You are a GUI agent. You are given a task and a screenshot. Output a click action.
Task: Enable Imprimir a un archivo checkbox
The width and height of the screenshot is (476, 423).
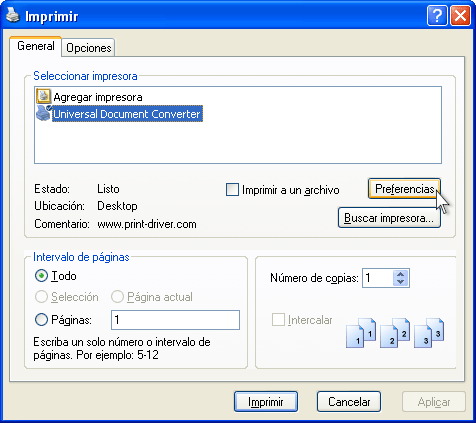232,190
